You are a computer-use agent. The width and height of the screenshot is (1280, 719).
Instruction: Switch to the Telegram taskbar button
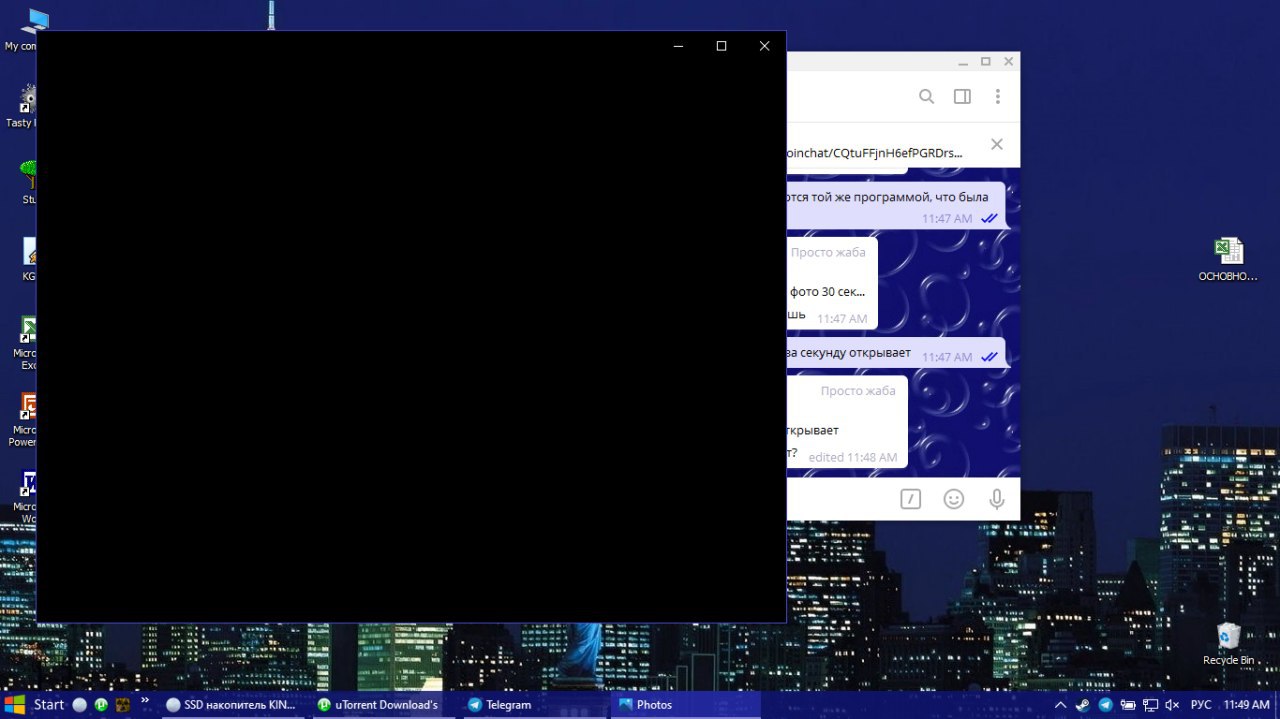point(535,705)
